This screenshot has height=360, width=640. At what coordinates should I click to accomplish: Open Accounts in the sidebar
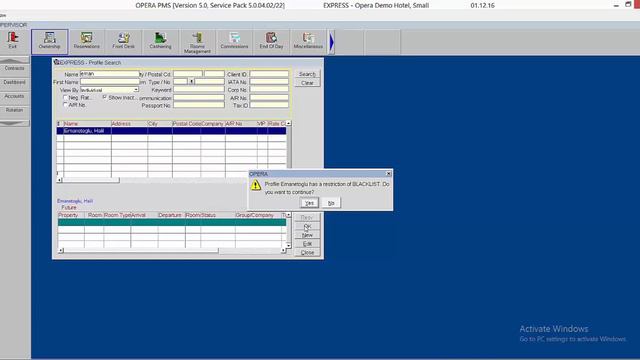(14, 96)
